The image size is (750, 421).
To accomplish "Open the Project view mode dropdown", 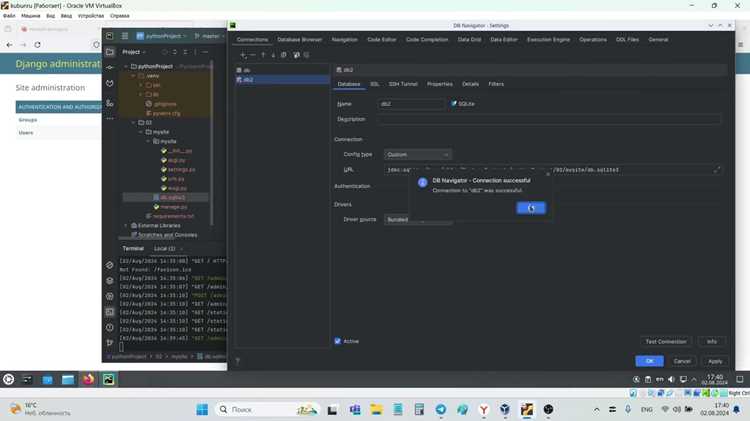I will pos(134,52).
